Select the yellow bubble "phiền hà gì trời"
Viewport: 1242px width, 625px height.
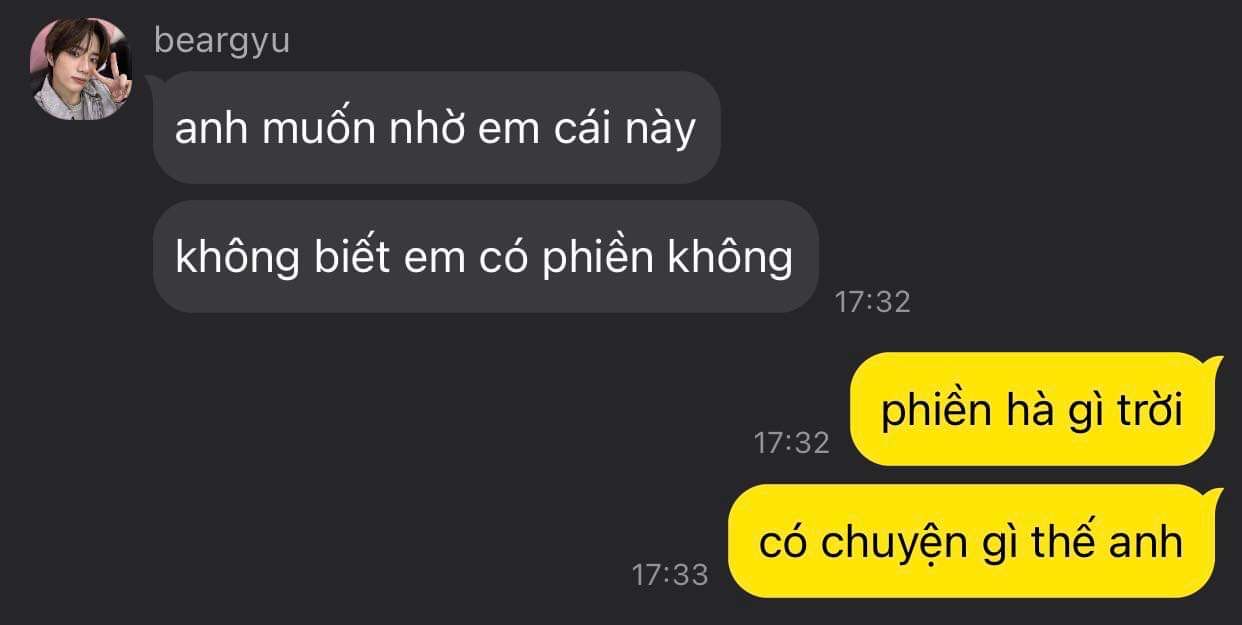coord(1032,410)
